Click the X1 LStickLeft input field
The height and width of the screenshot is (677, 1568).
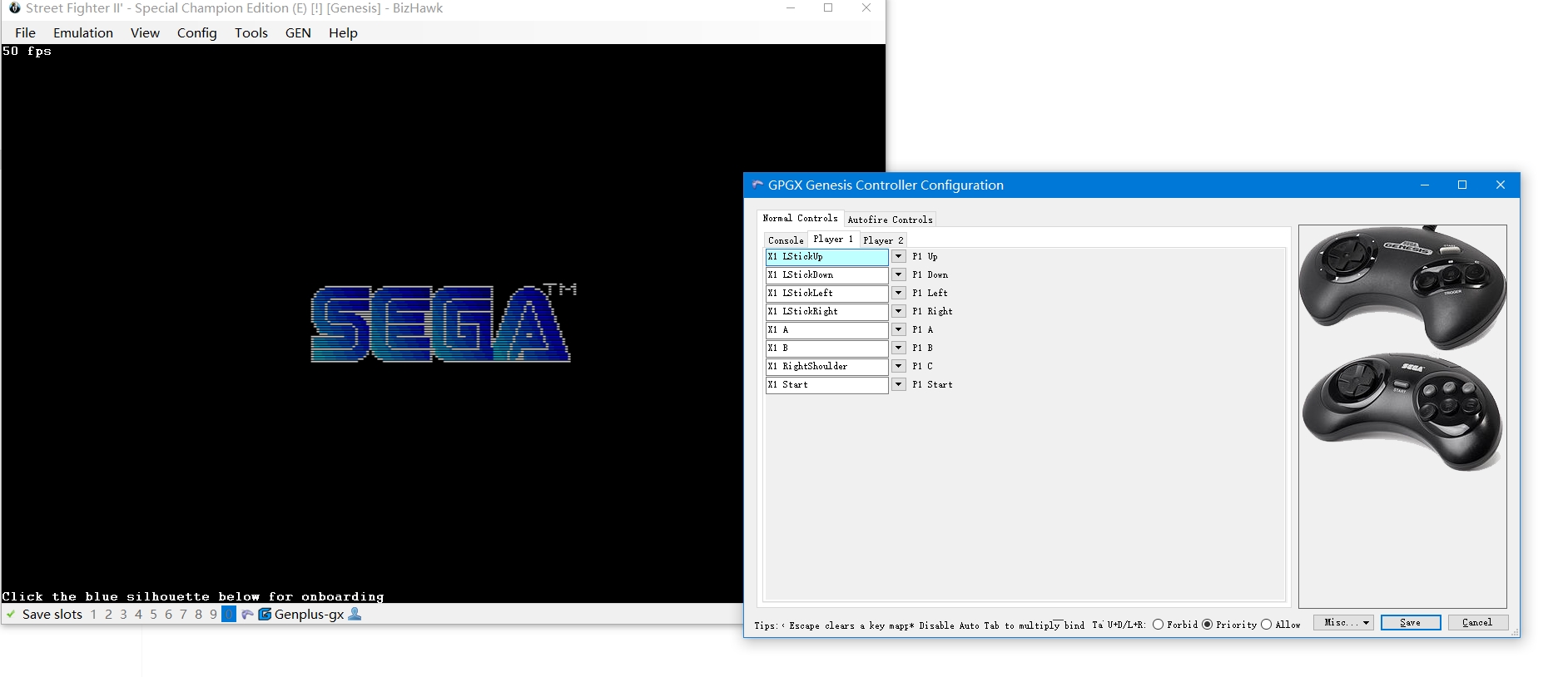click(x=827, y=293)
